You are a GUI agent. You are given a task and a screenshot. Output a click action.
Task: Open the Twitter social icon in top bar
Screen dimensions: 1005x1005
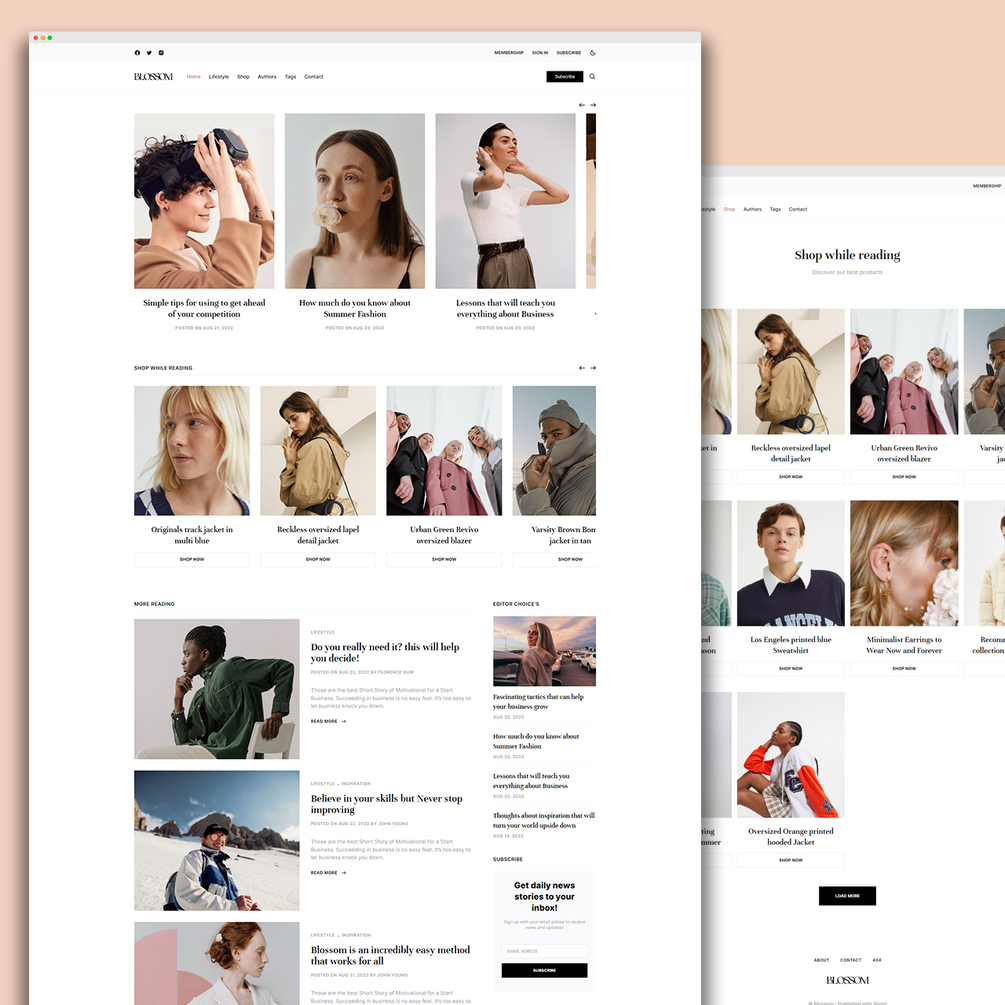coord(149,53)
